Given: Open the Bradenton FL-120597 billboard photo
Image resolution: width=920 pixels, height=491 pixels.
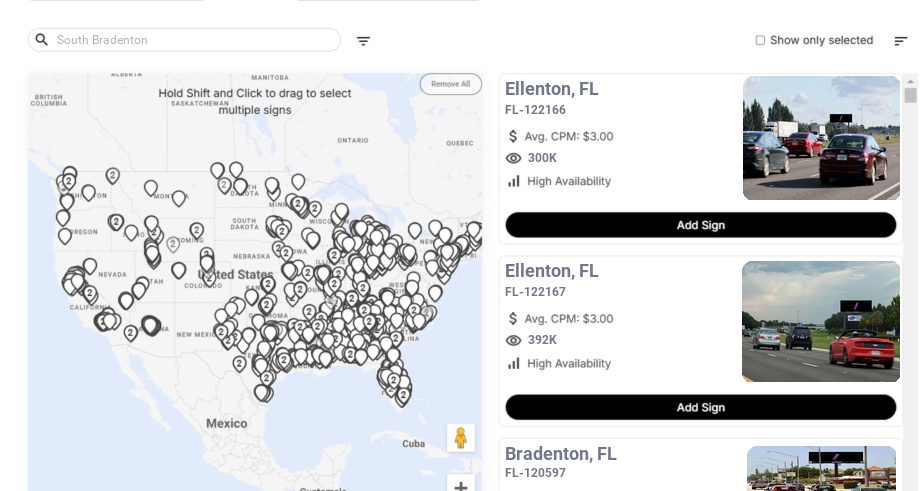Looking at the screenshot, I should [x=821, y=468].
